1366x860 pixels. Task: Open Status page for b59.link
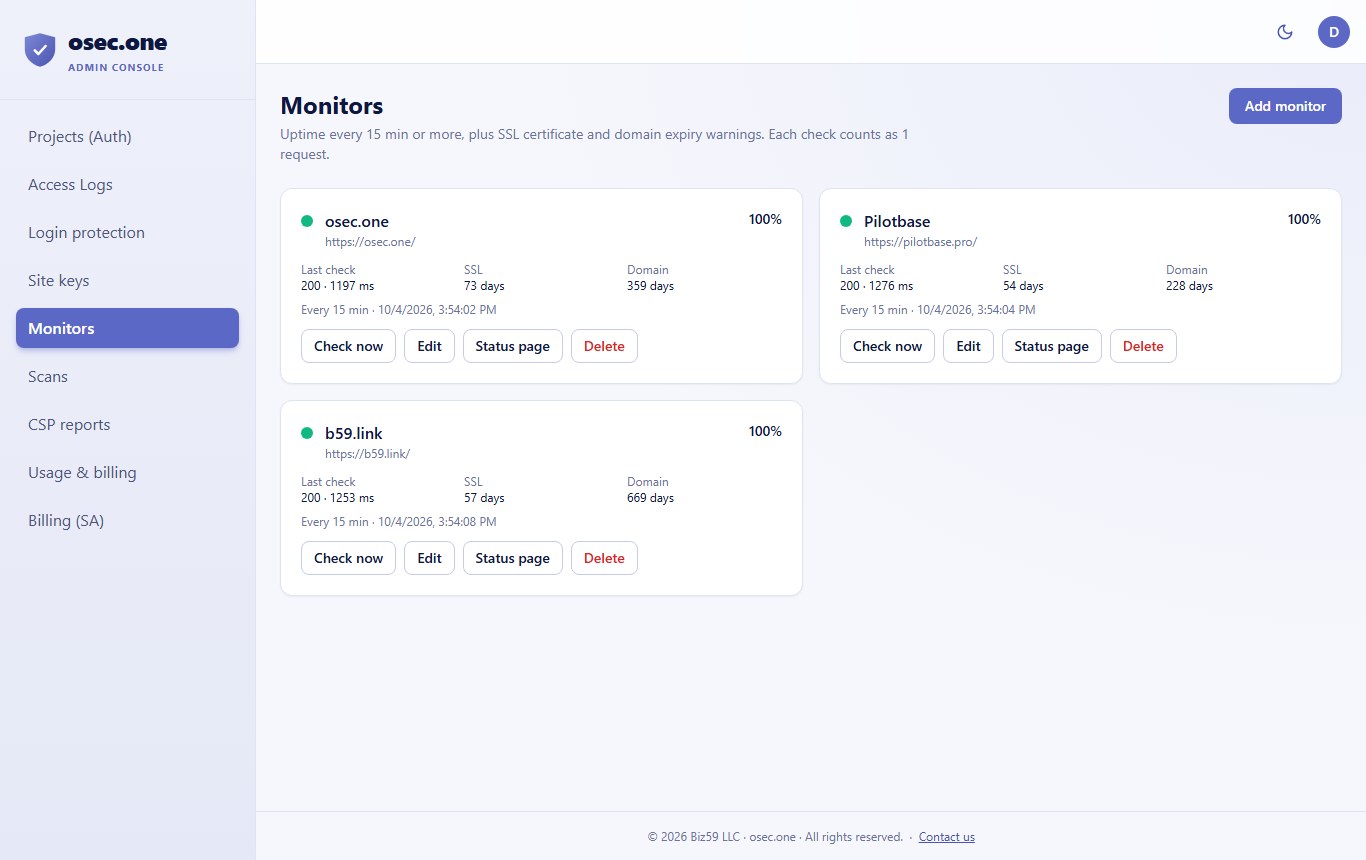coord(512,558)
